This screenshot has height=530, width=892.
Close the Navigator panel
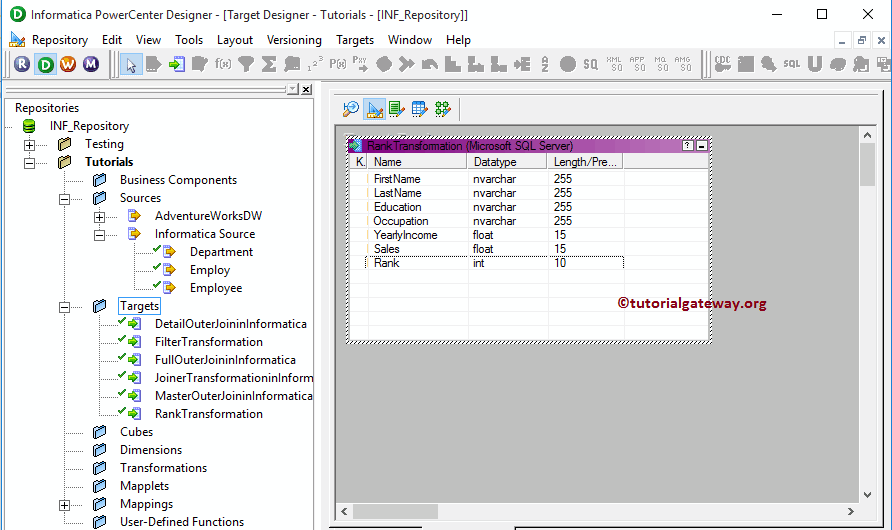(306, 89)
